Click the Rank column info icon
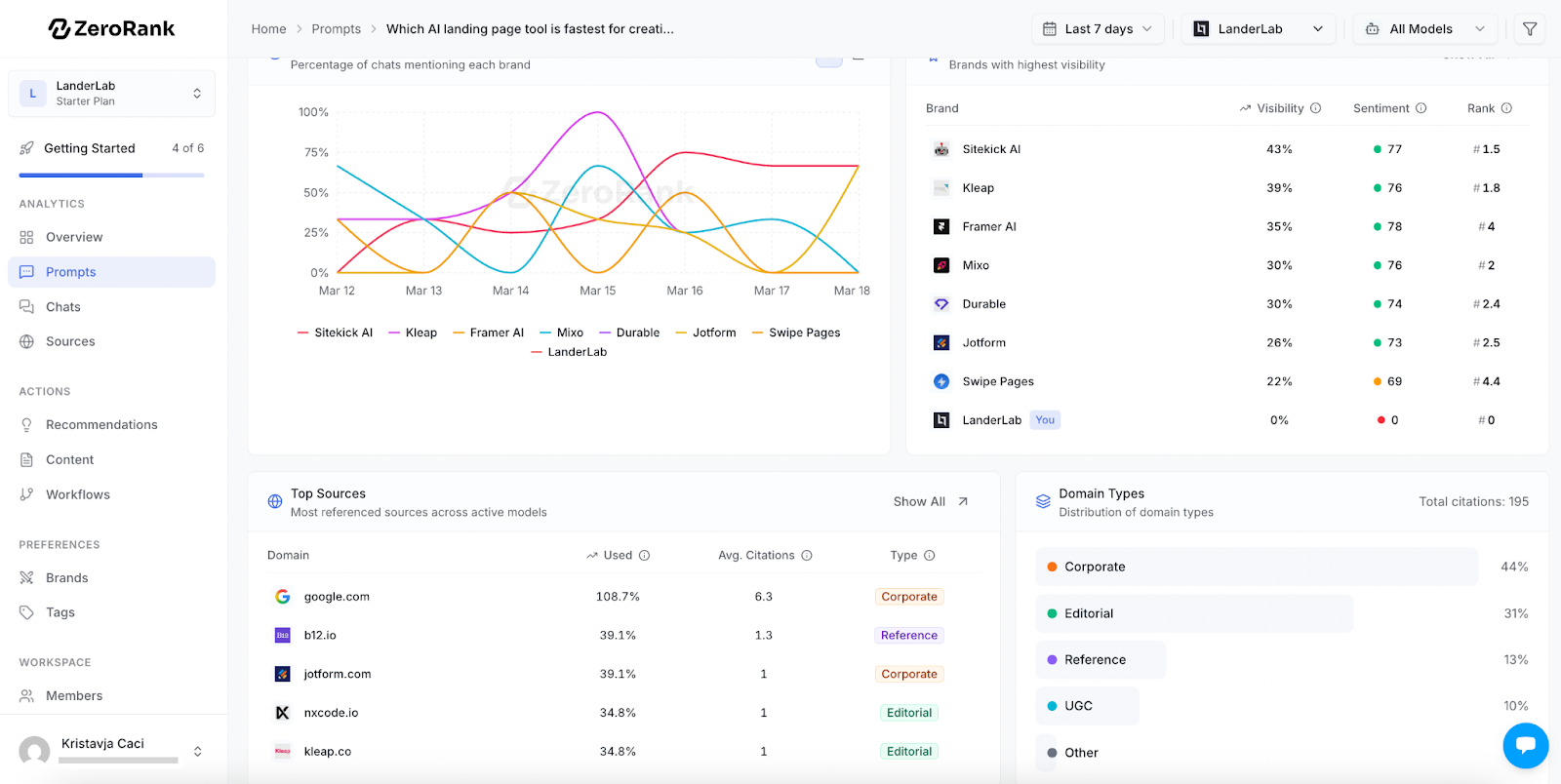 click(x=1506, y=108)
